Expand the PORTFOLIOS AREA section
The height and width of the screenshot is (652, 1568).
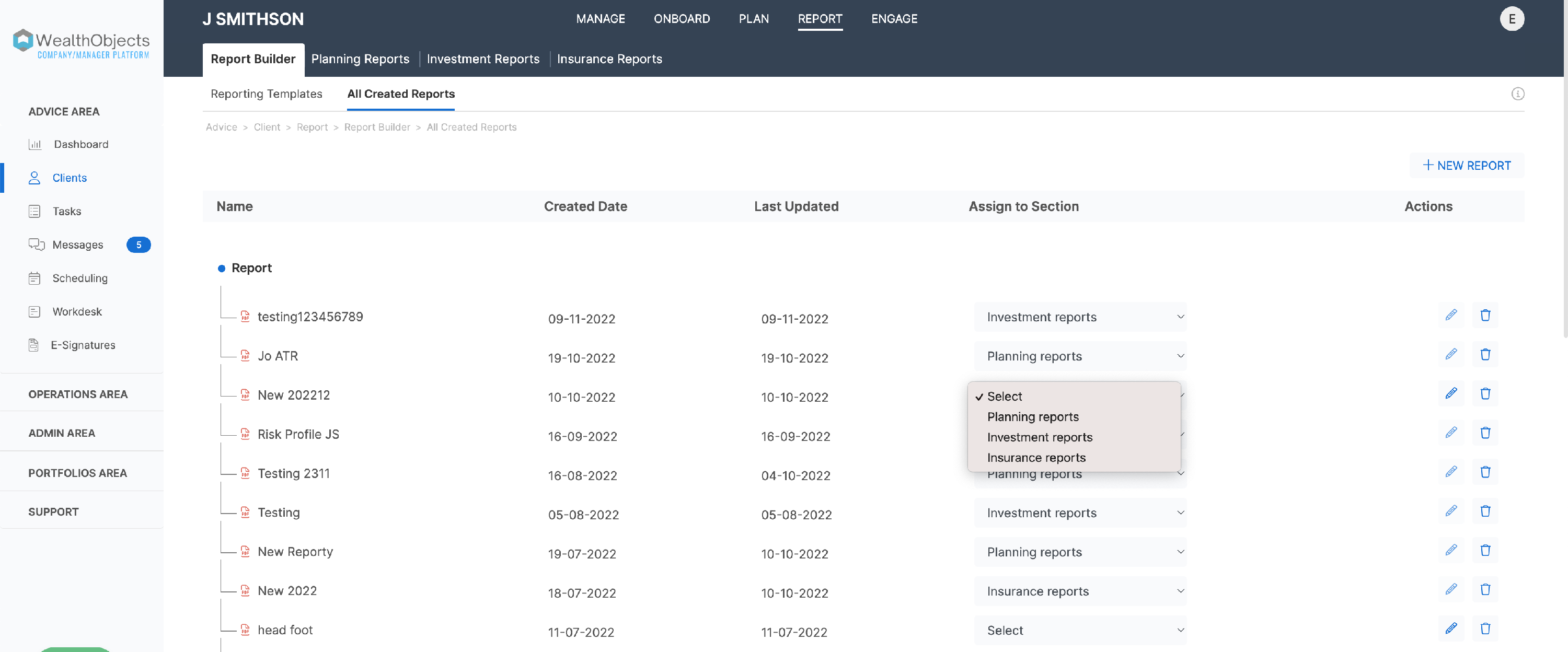pyautogui.click(x=77, y=473)
